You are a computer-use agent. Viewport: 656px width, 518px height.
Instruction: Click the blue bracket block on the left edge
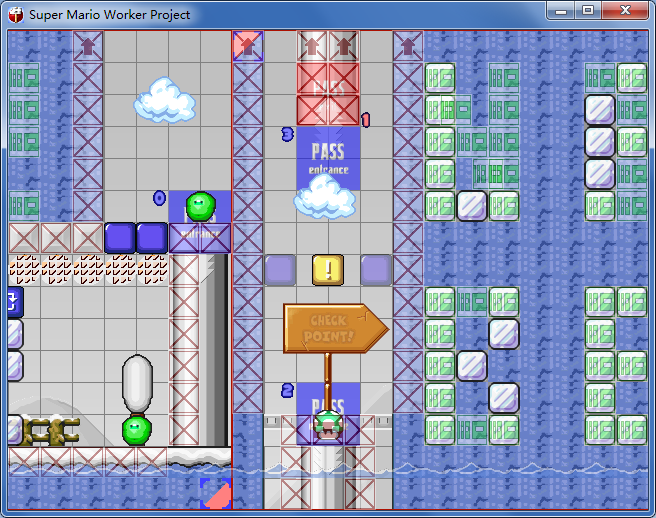pos(15,302)
